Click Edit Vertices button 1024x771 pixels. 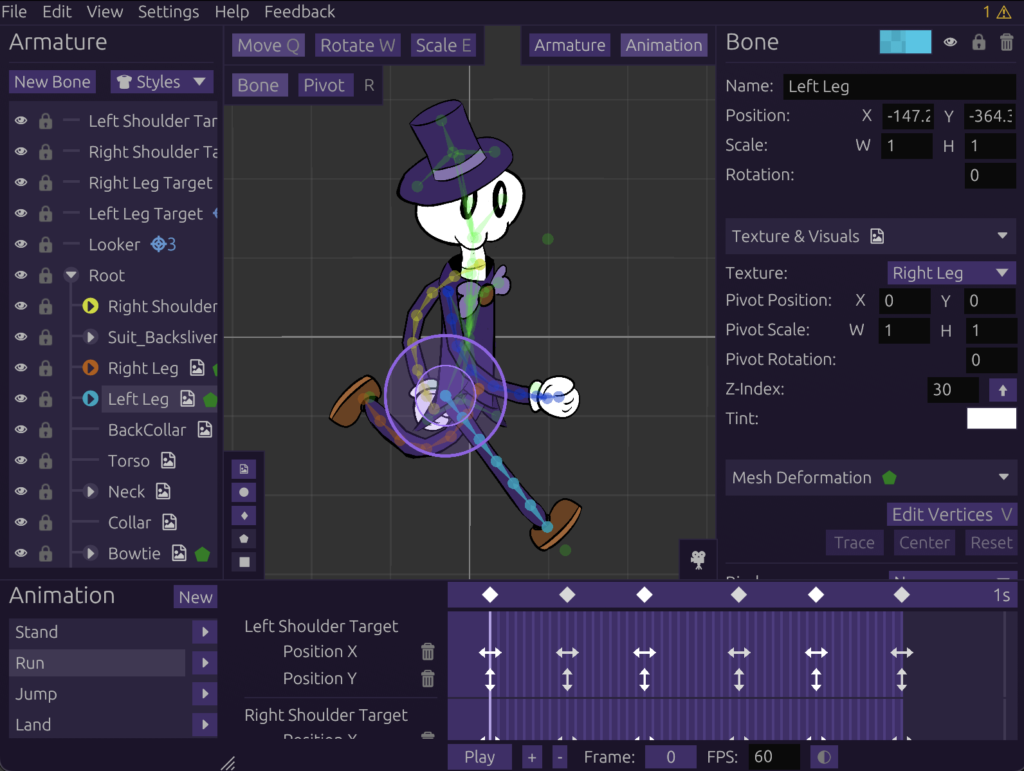point(952,514)
